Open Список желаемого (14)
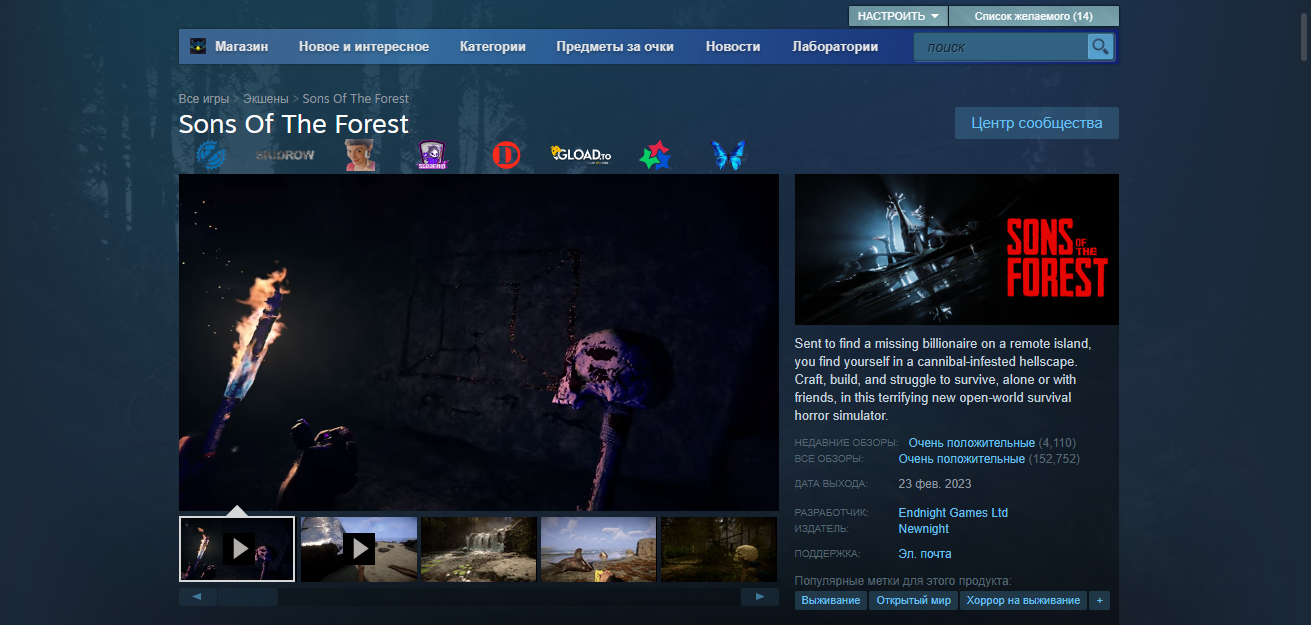Screen dimensions: 1311x625 [x=1034, y=16]
